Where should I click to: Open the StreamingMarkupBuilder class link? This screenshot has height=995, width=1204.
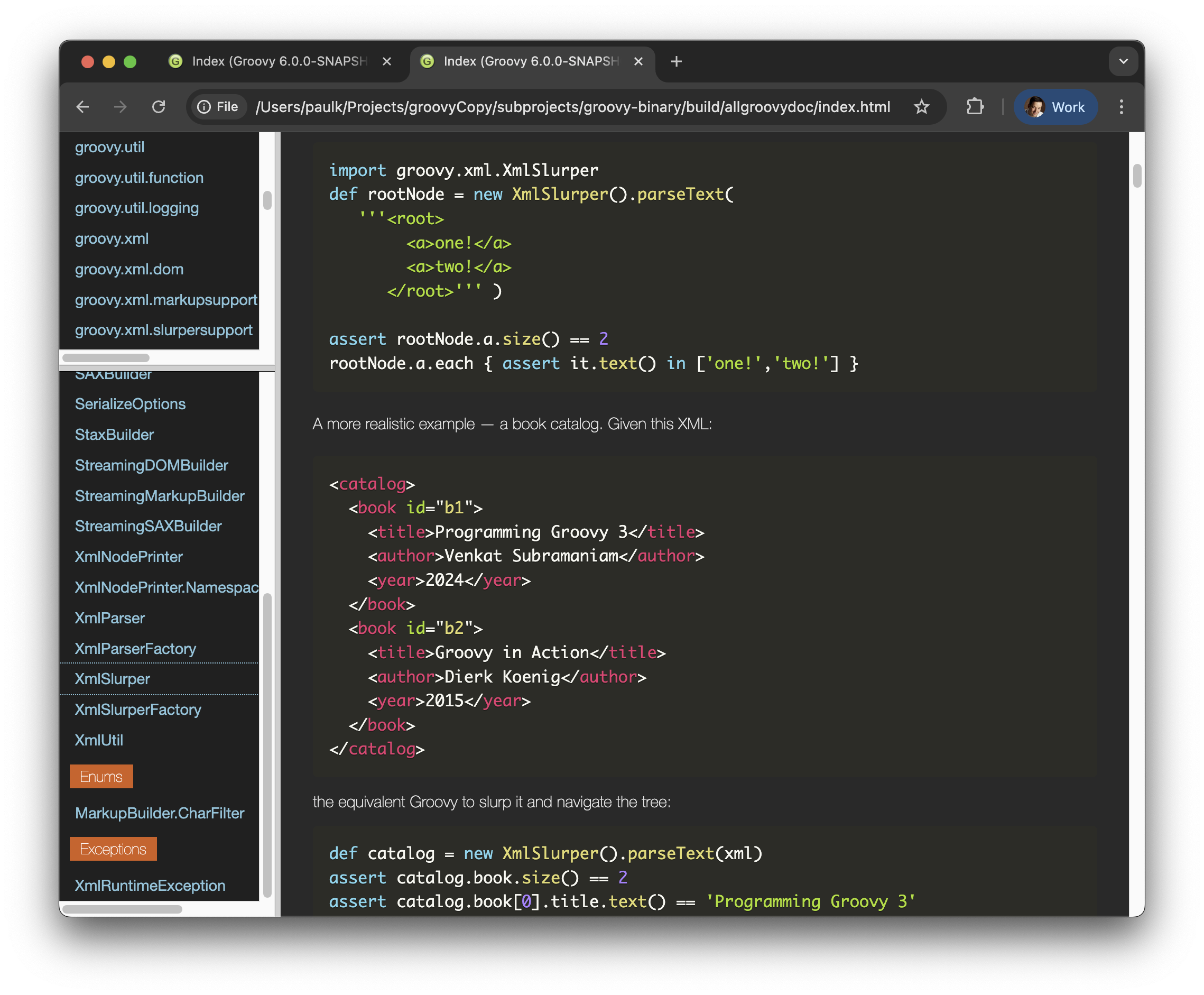(x=159, y=496)
